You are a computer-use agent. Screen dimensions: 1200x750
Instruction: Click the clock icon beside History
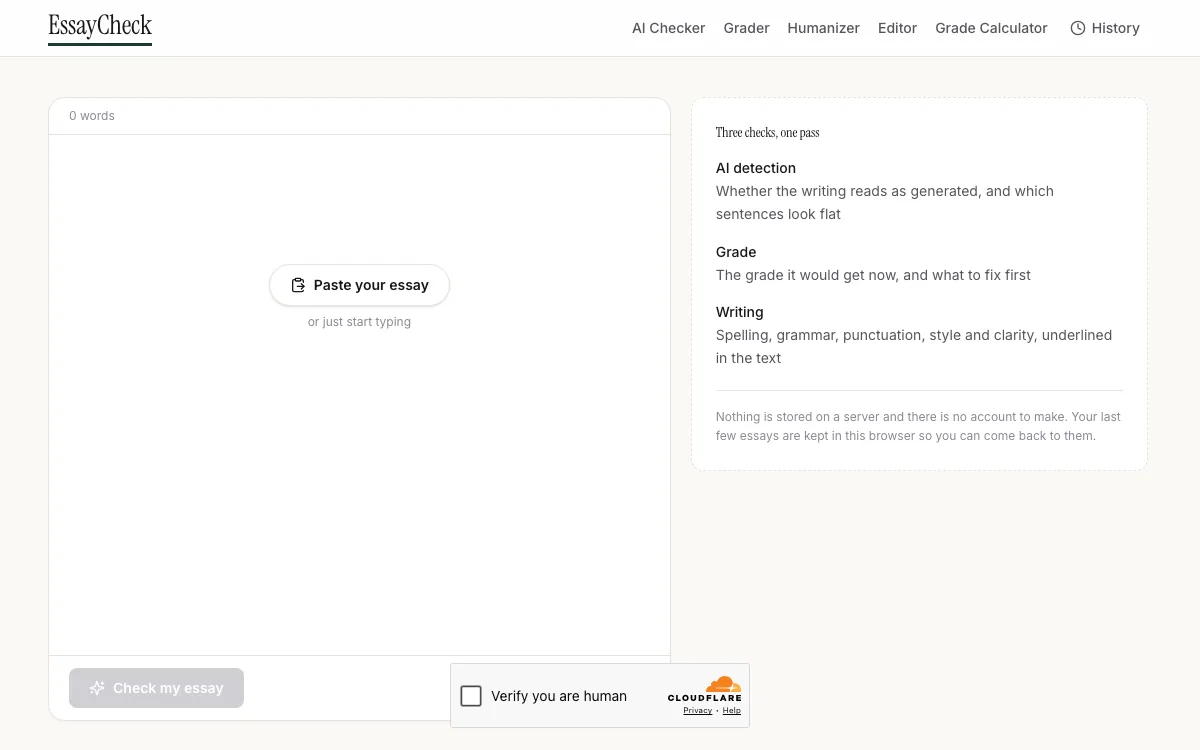[x=1078, y=28]
